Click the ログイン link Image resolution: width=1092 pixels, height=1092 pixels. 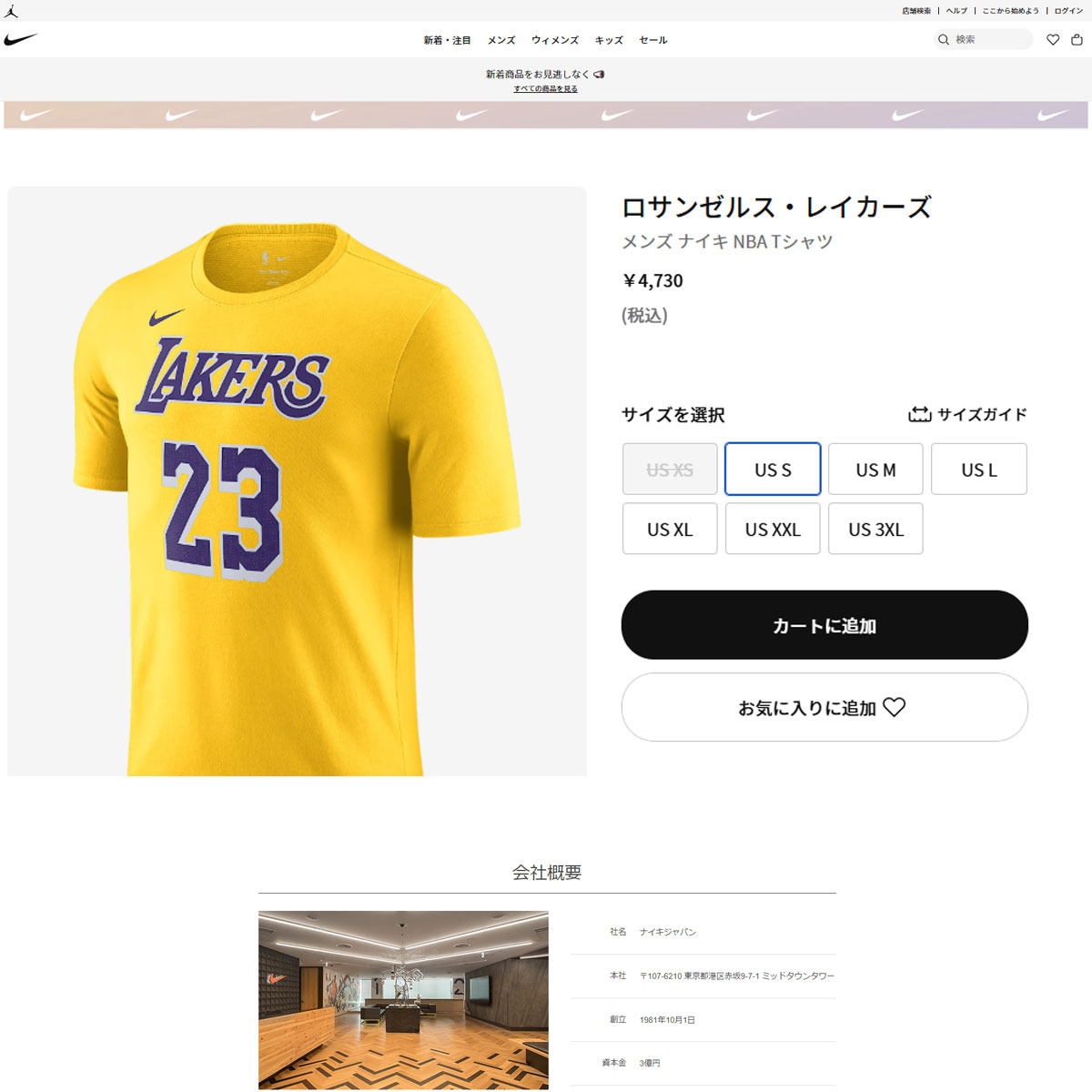(x=1068, y=11)
